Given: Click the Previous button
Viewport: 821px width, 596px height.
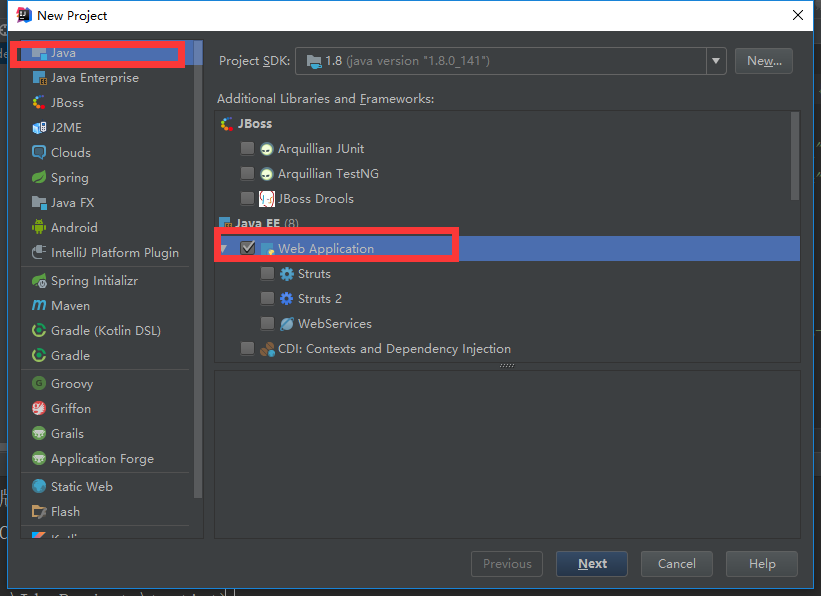Looking at the screenshot, I should click(x=507, y=564).
